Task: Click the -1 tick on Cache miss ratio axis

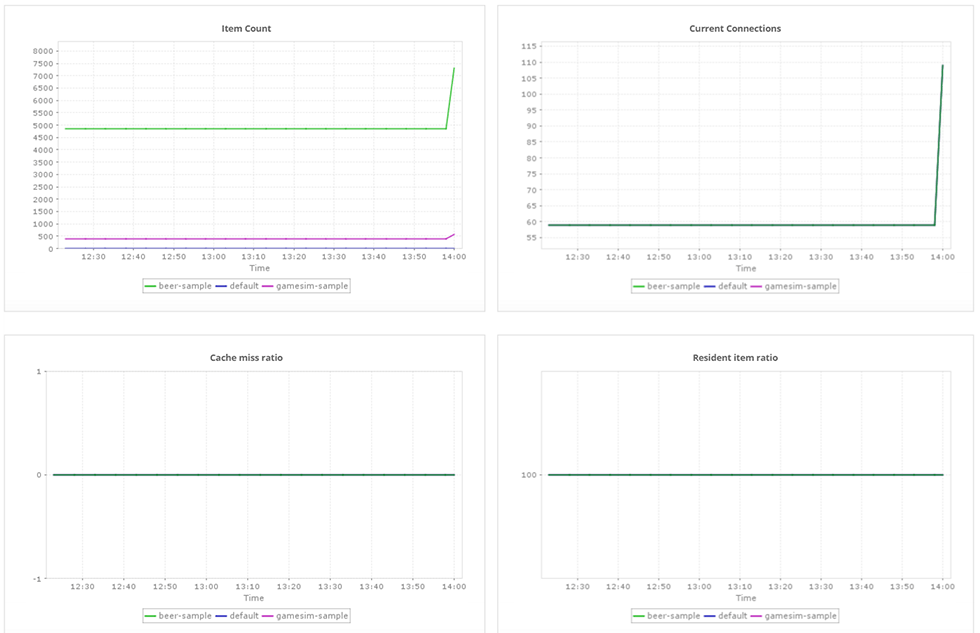Action: point(38,579)
